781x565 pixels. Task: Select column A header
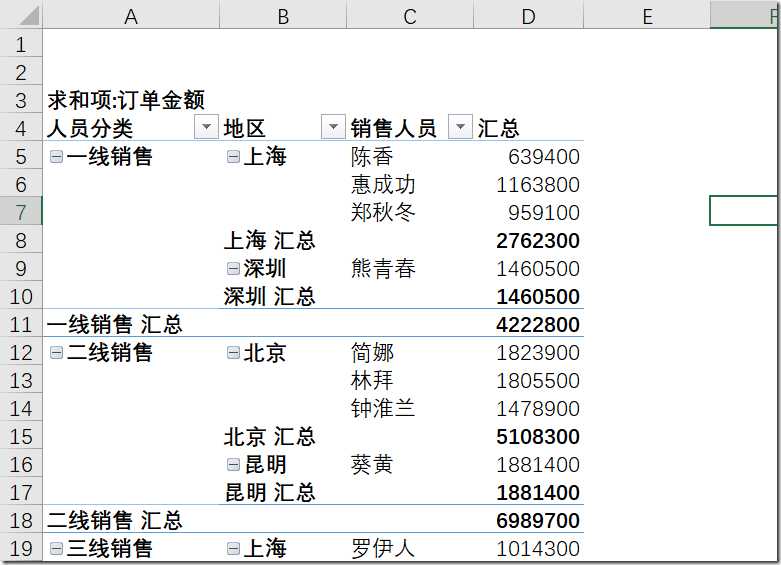pyautogui.click(x=131, y=16)
